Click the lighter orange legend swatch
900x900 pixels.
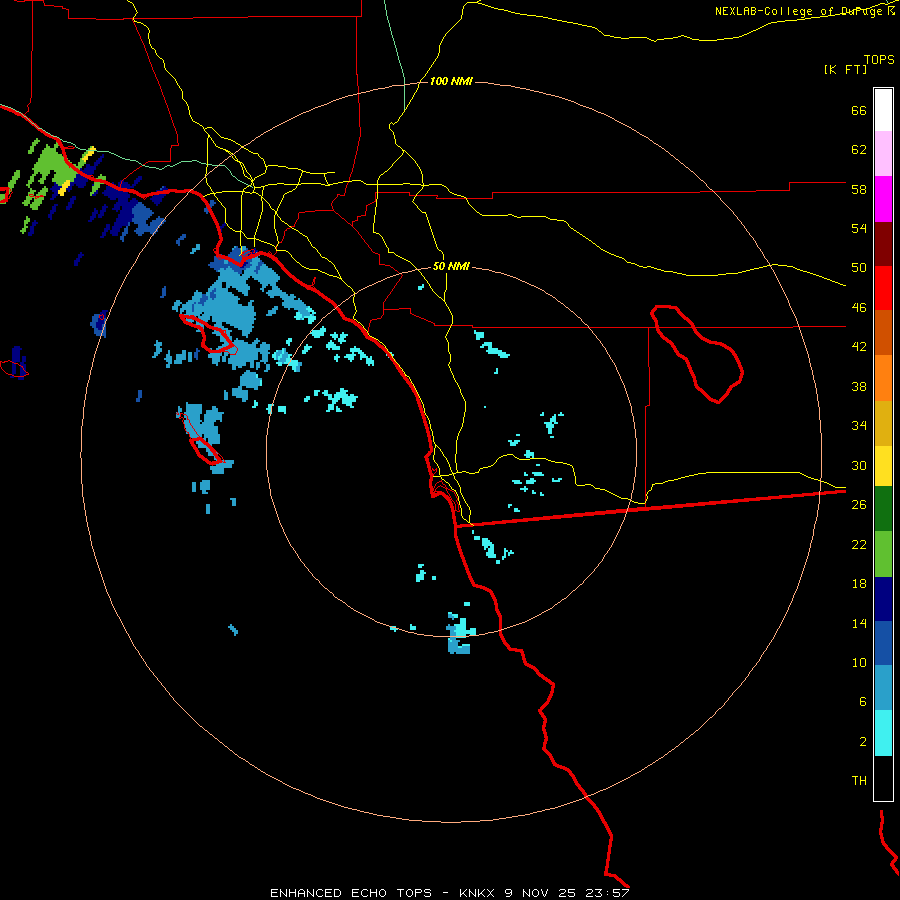click(x=883, y=378)
